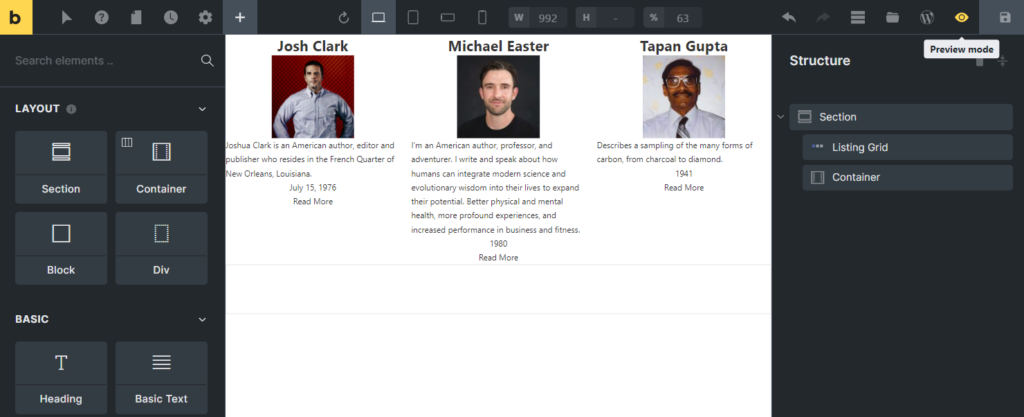Image resolution: width=1024 pixels, height=417 pixels.
Task: Save the page with disk icon
Action: pos(1005,18)
